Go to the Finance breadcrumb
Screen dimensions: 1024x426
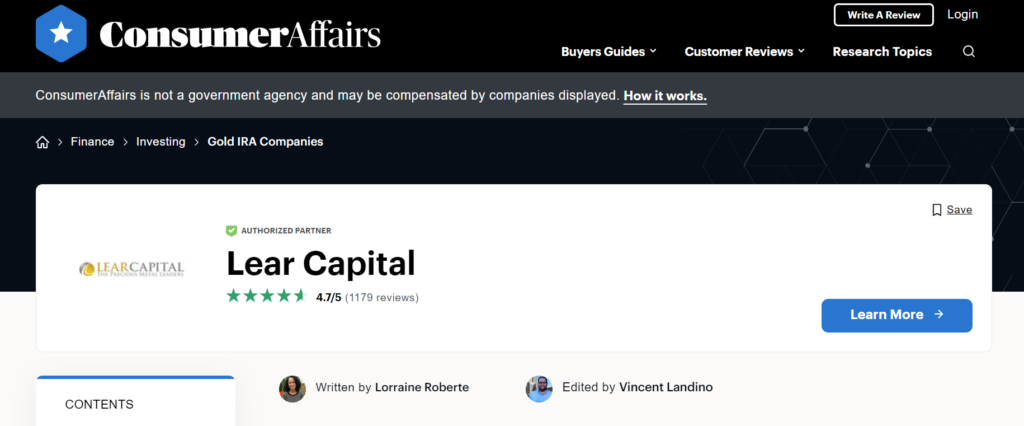[x=92, y=142]
